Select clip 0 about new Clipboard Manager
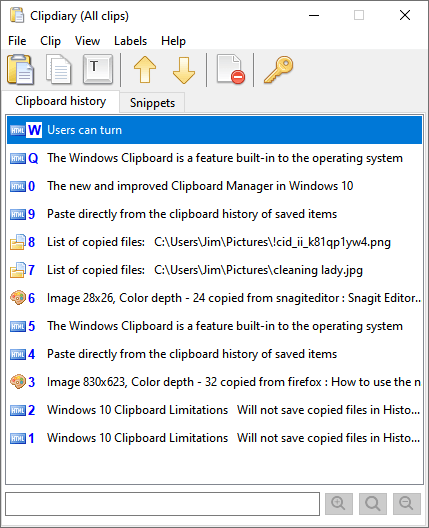 click(x=214, y=186)
